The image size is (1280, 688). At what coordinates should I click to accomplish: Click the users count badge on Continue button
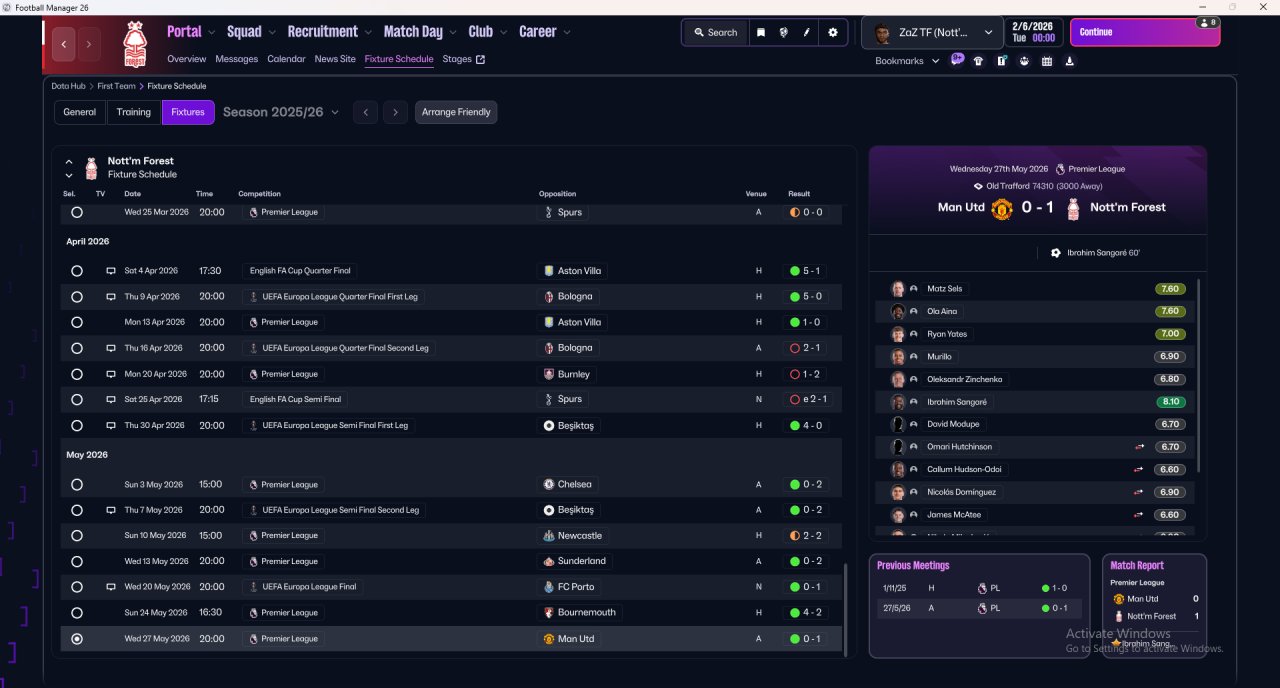pos(1207,22)
